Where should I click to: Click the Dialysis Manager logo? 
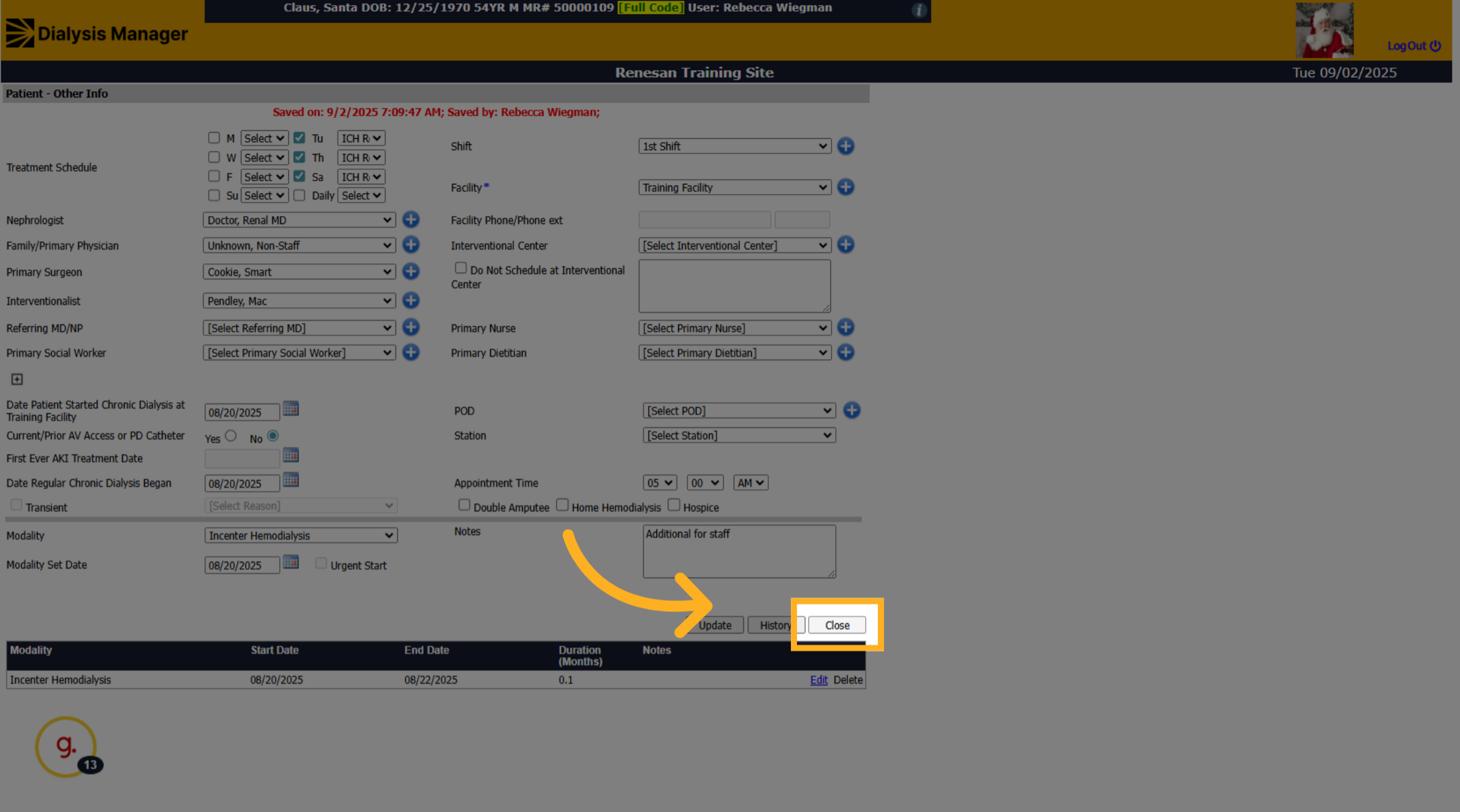[97, 33]
